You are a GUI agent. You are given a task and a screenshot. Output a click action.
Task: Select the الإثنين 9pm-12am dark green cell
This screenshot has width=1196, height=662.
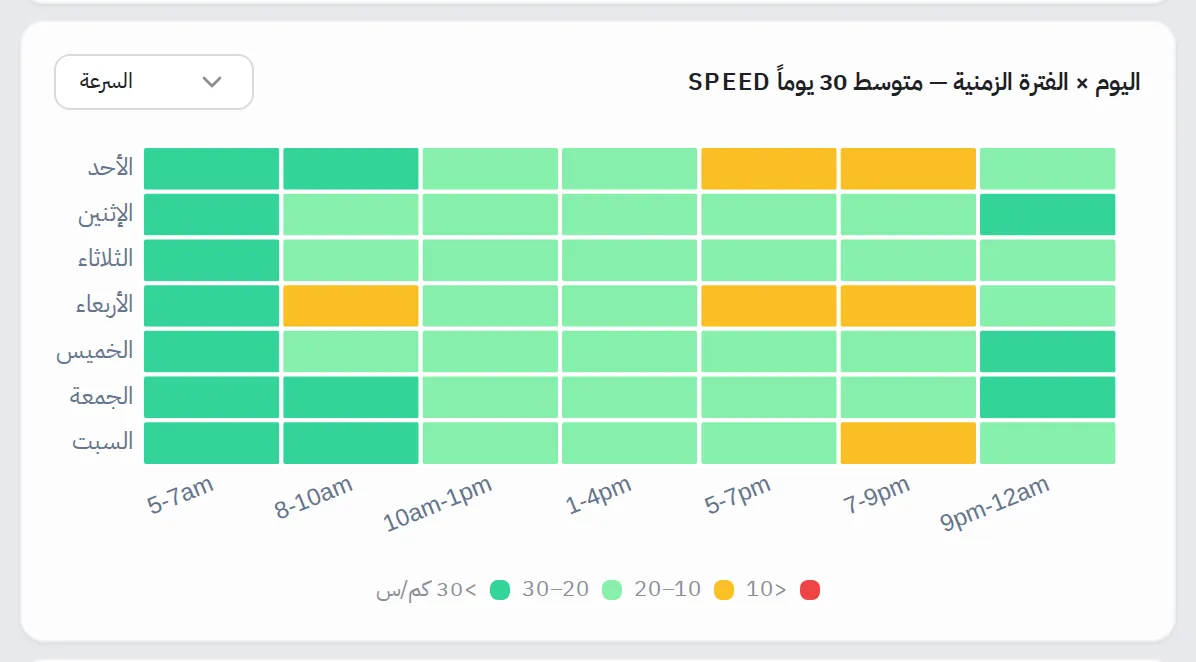[x=1047, y=214]
